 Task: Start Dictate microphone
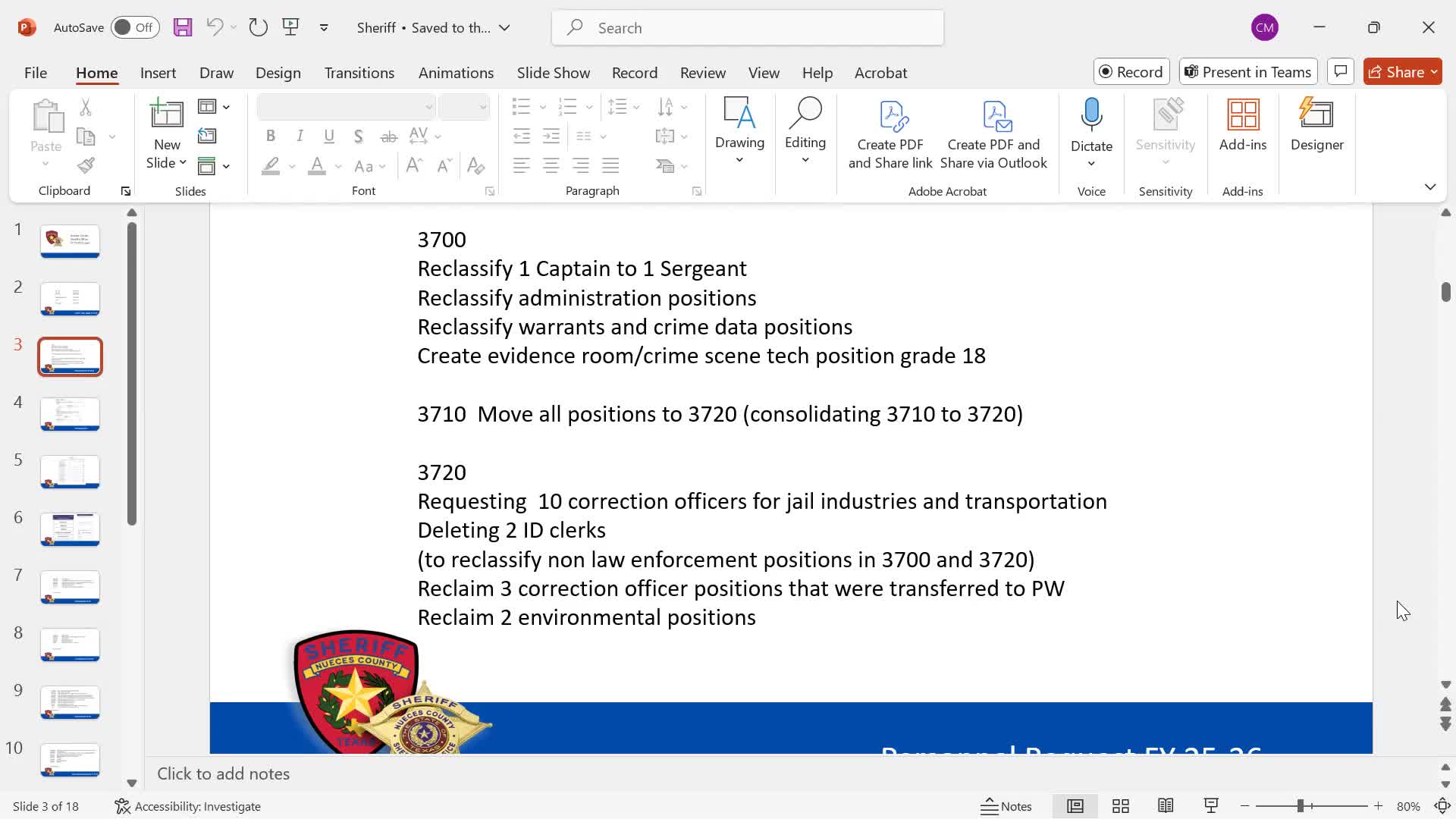[1091, 115]
